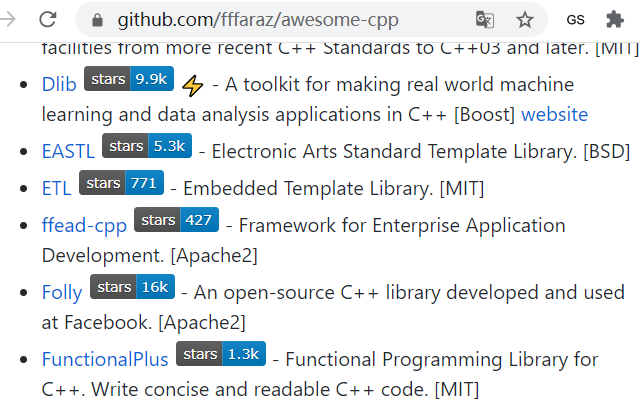
Task: Open the Extensions puzzle piece menu
Action: 615,20
